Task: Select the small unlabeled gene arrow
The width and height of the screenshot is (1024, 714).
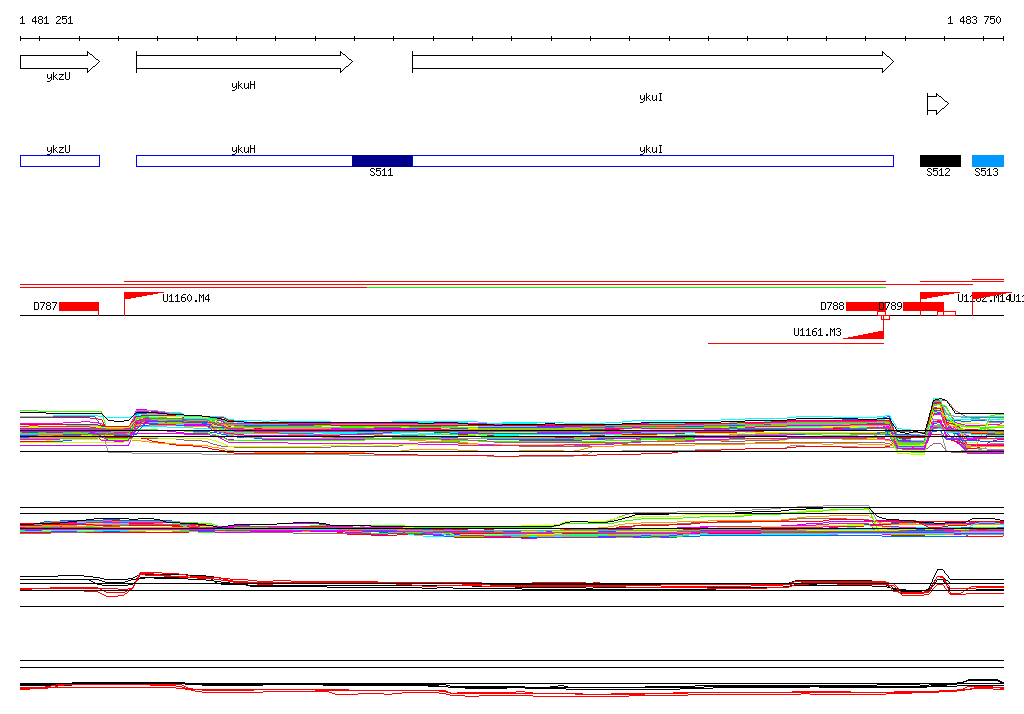Action: [937, 104]
